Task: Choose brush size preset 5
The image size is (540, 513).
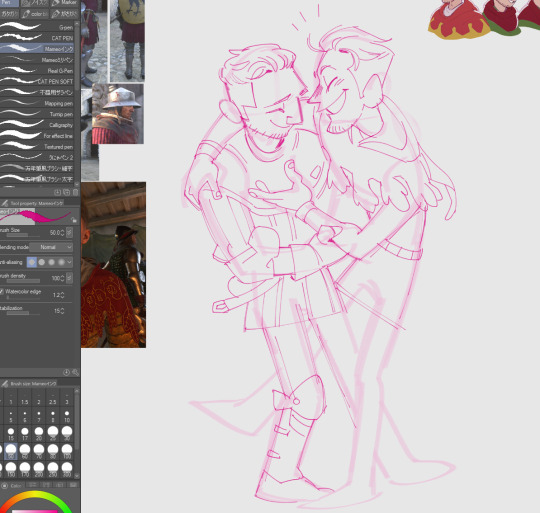Action: click(11, 416)
